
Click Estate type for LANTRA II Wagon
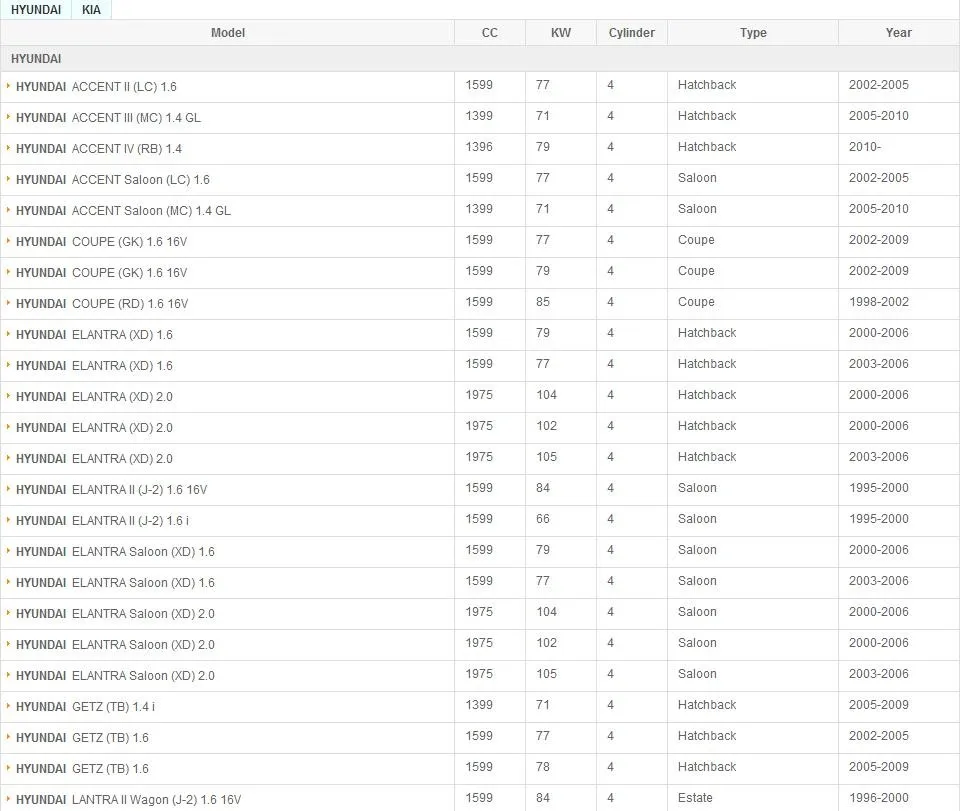click(x=695, y=798)
